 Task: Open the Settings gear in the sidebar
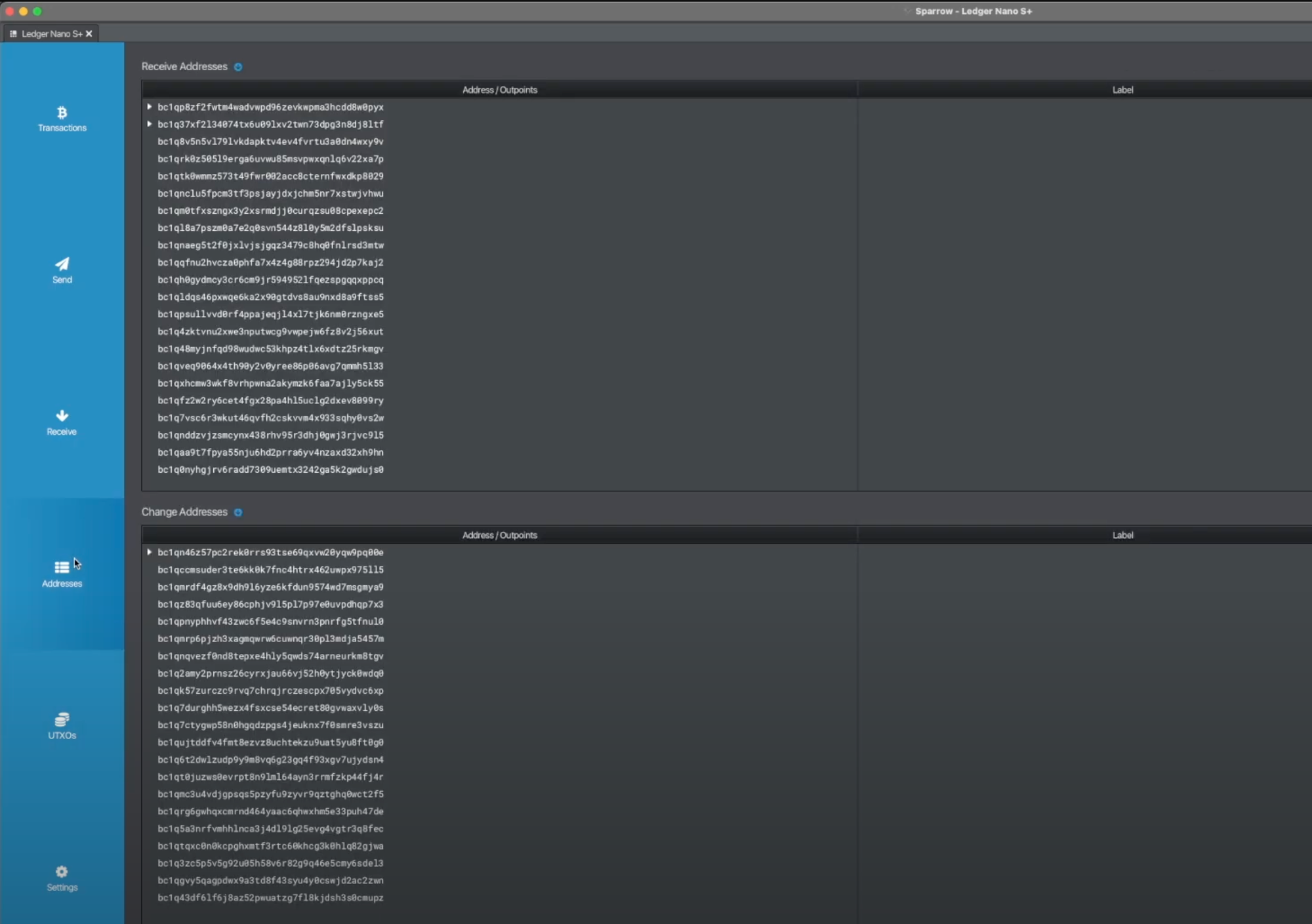62,877
